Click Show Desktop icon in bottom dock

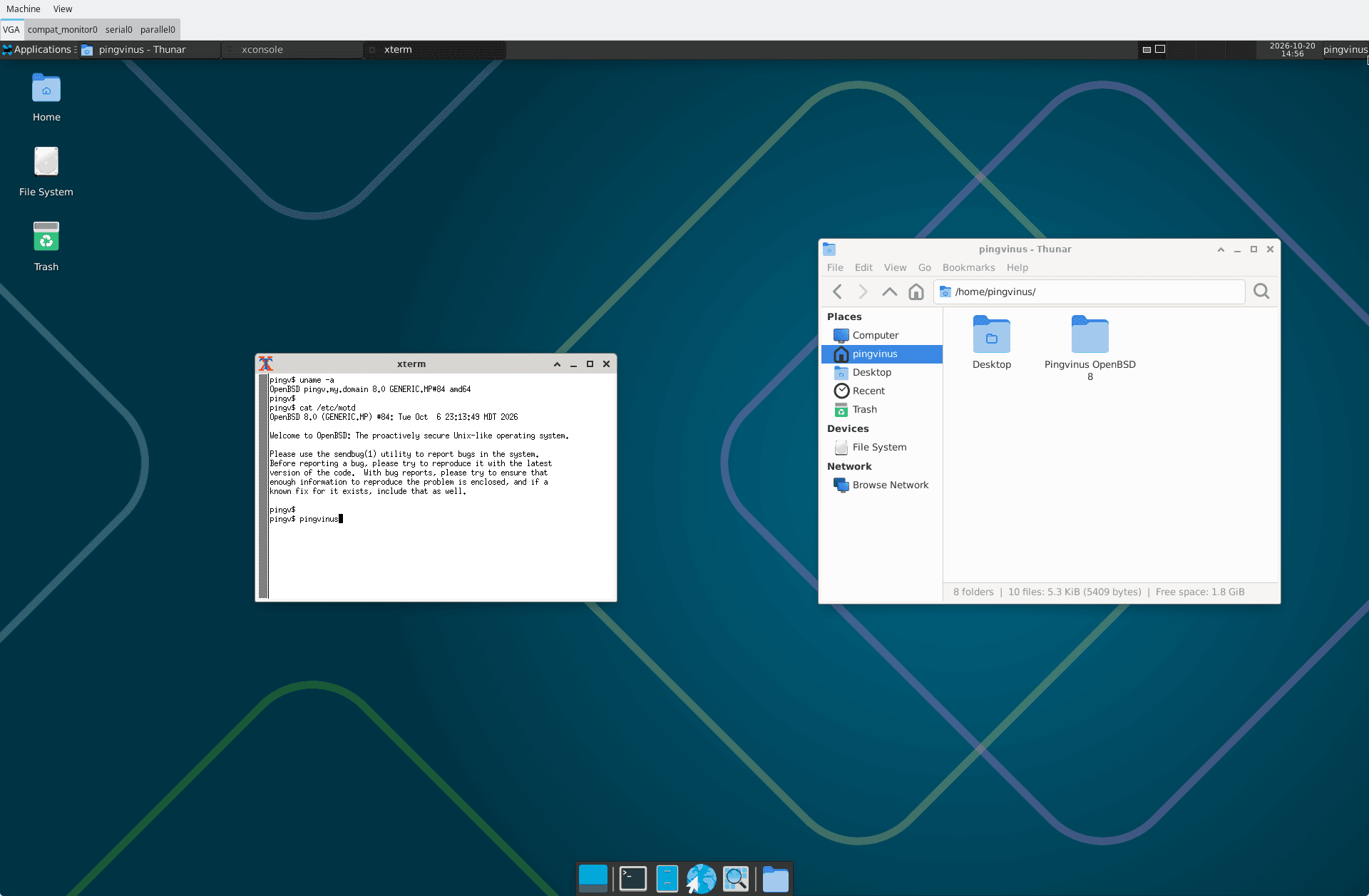point(593,879)
